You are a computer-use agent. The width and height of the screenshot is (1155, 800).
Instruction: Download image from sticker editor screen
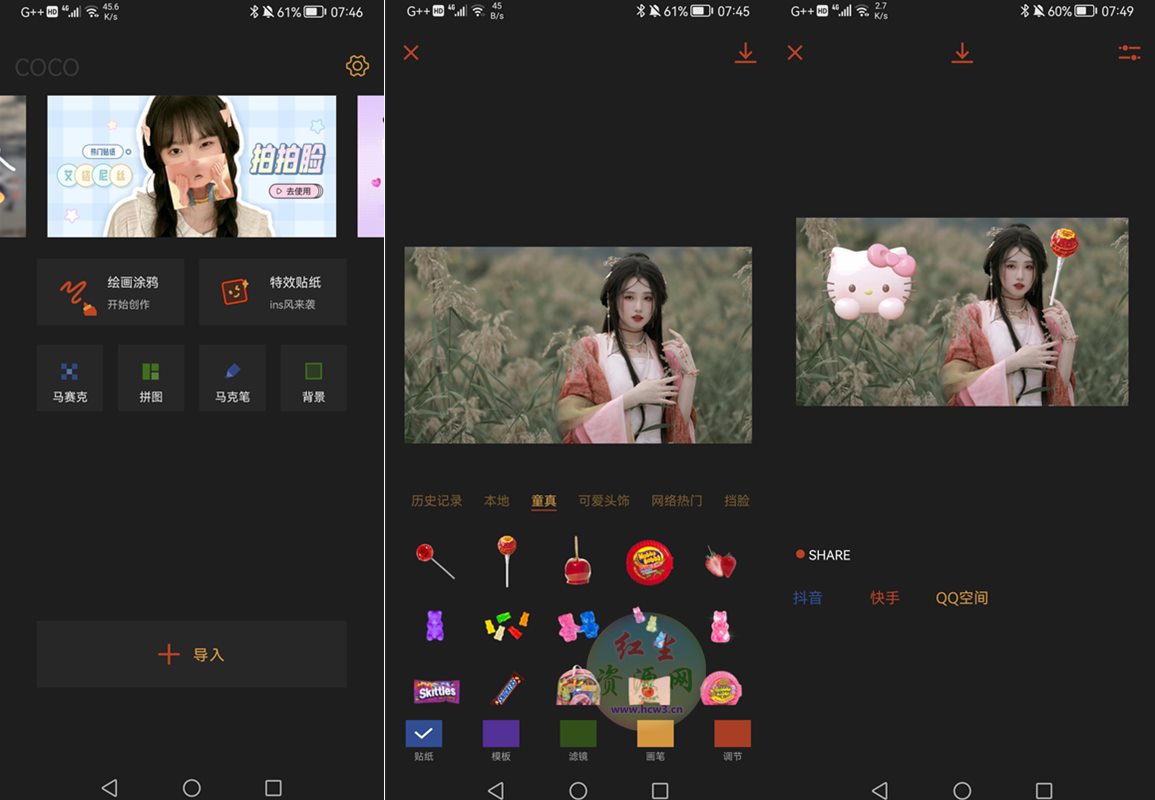[x=745, y=53]
